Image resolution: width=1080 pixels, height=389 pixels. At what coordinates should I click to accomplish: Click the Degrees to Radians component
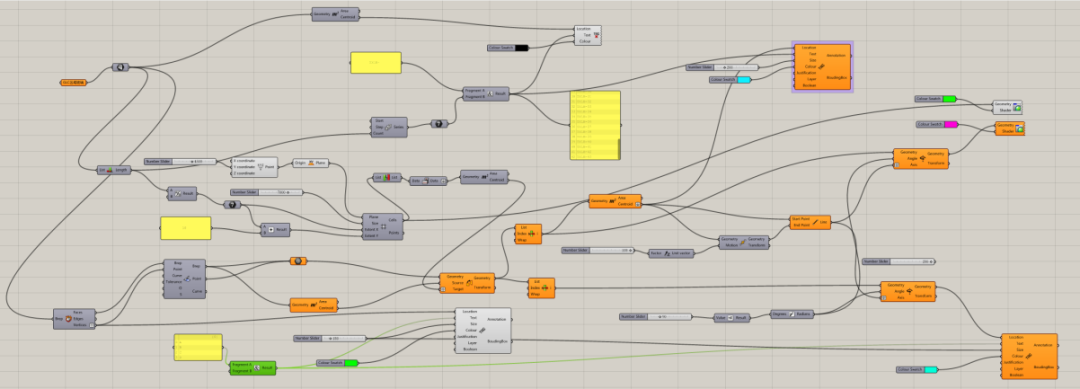point(792,314)
